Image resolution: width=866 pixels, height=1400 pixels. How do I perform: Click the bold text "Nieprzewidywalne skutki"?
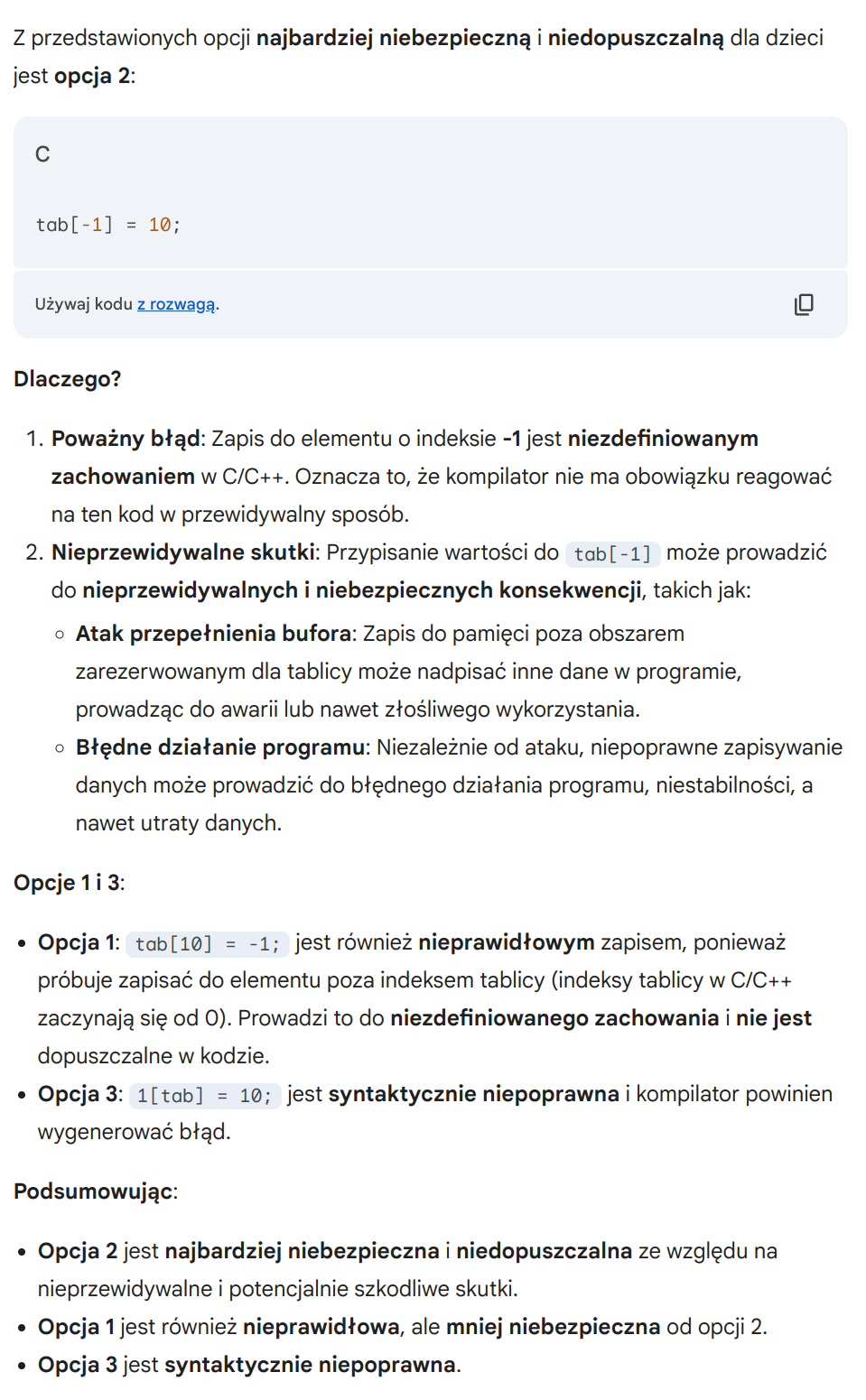(183, 552)
